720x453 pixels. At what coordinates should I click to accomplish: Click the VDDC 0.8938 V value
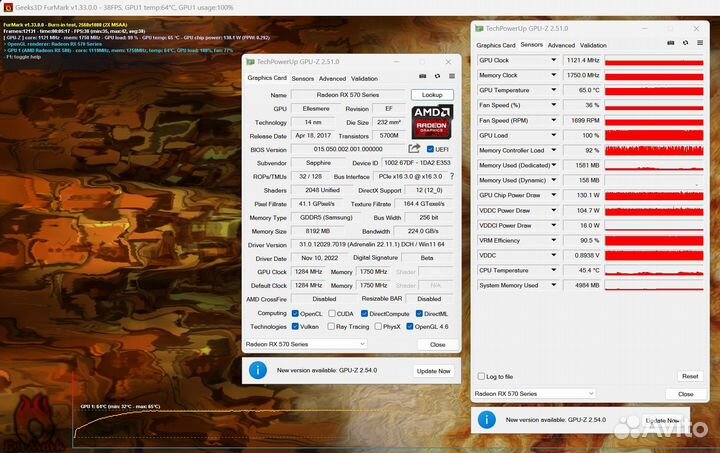click(x=583, y=255)
